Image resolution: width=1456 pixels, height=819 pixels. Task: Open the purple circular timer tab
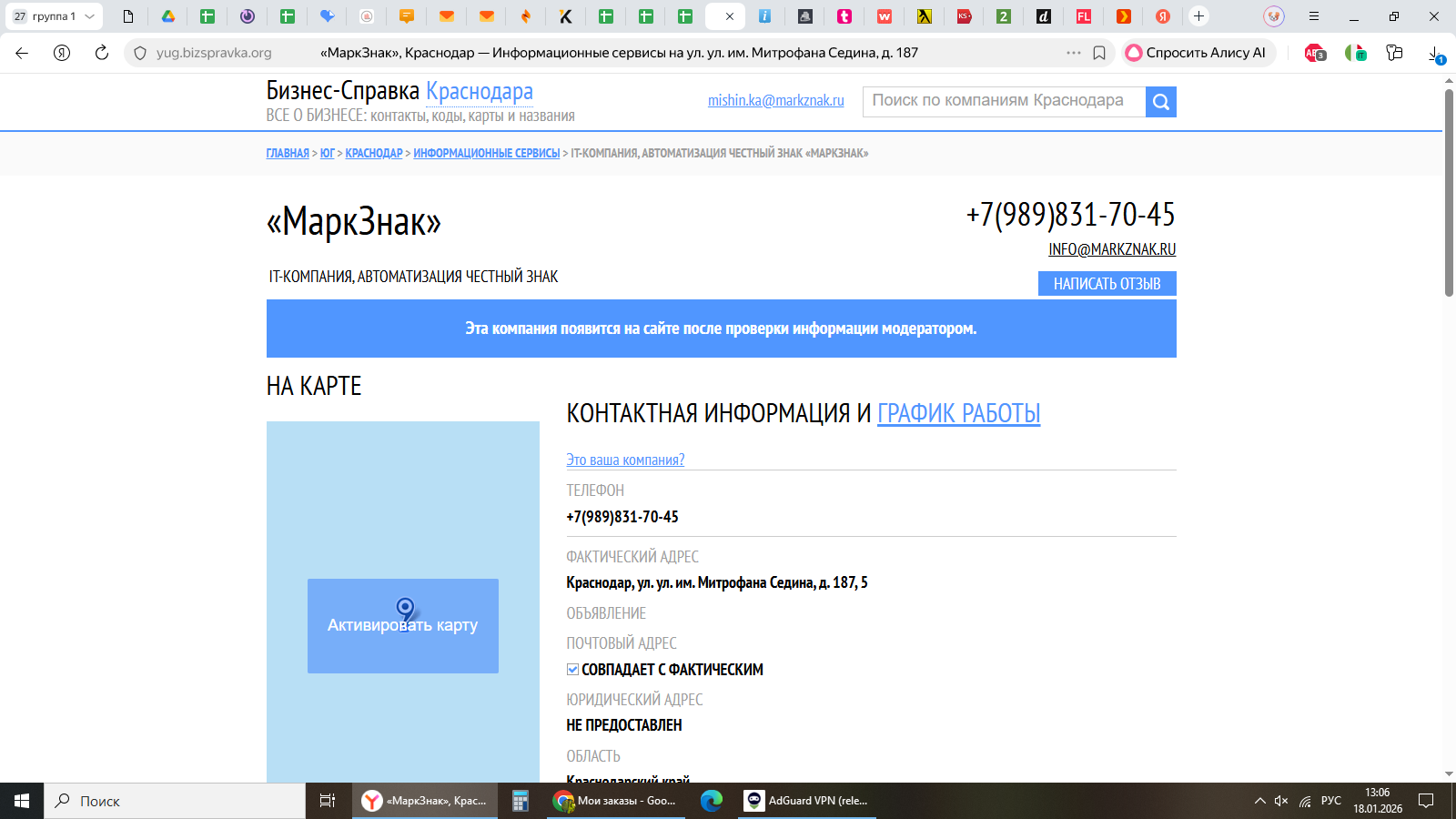[248, 16]
